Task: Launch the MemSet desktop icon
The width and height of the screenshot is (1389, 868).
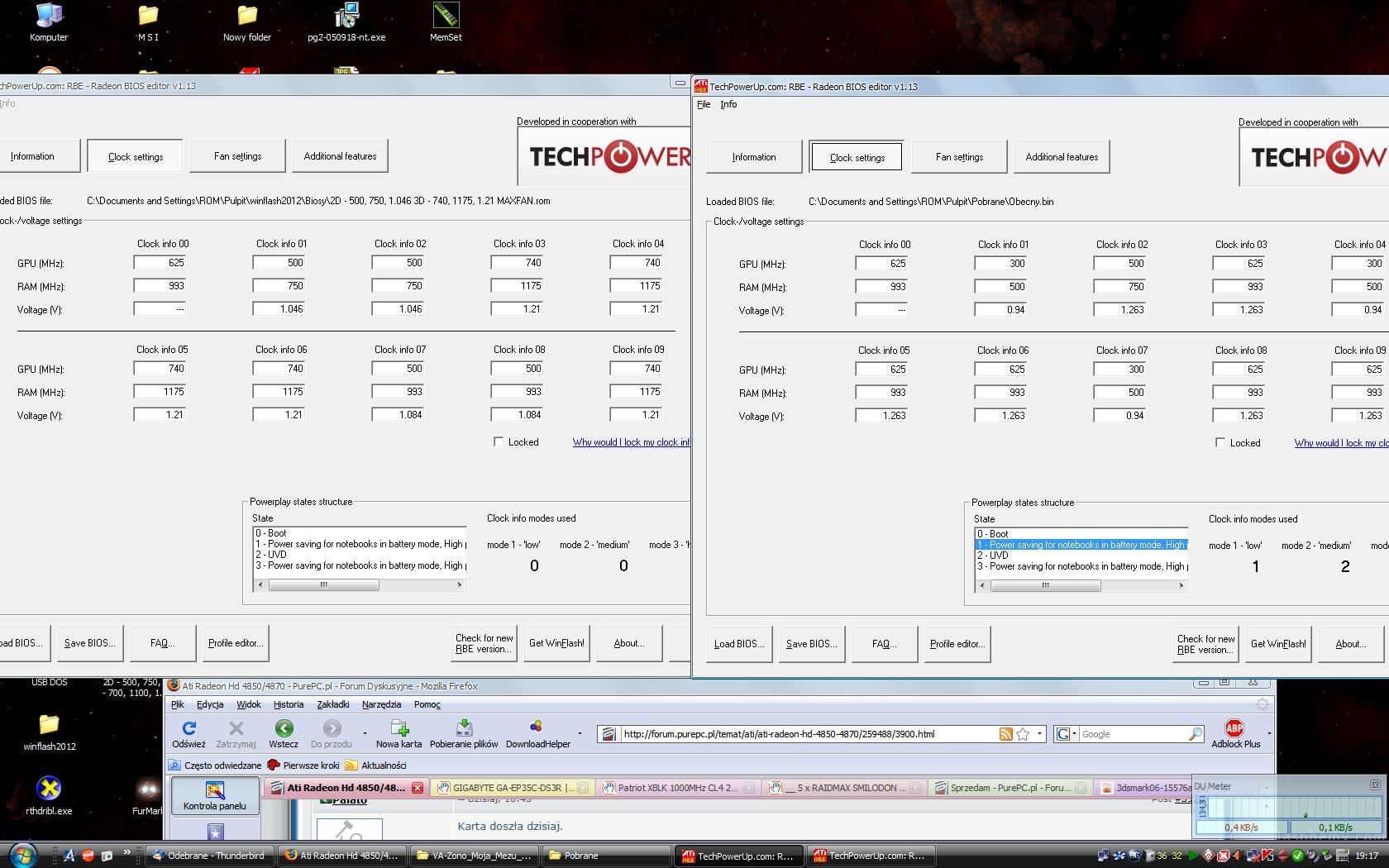Action: coord(446,15)
